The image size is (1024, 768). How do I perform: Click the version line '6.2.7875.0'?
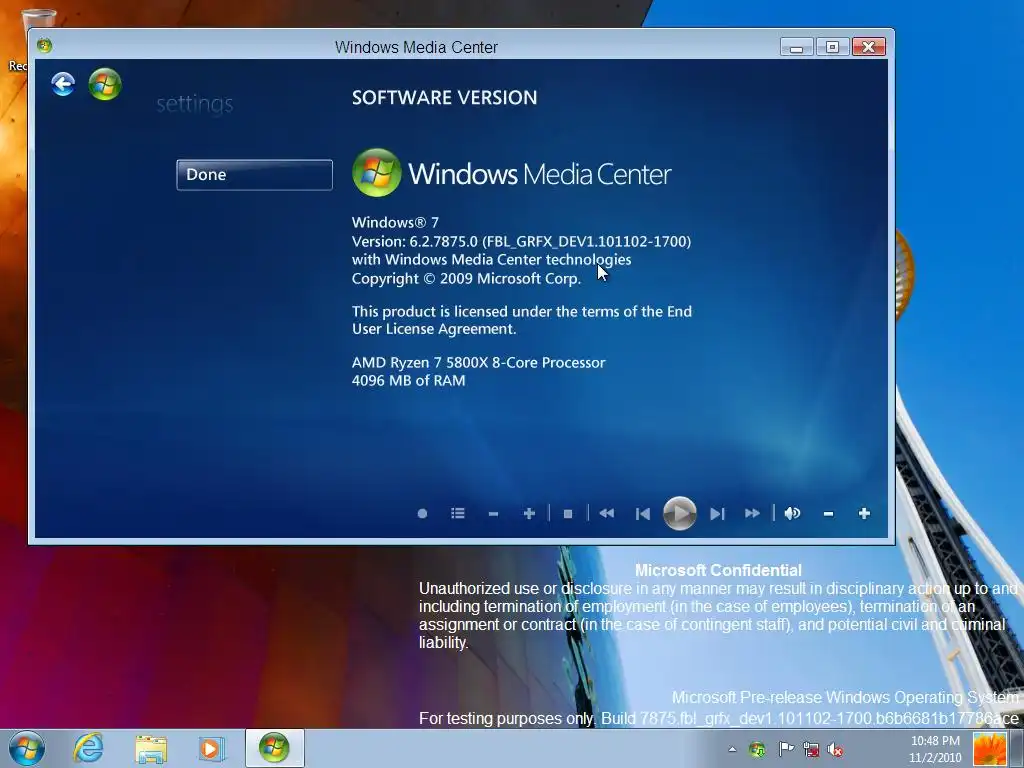click(x=521, y=241)
